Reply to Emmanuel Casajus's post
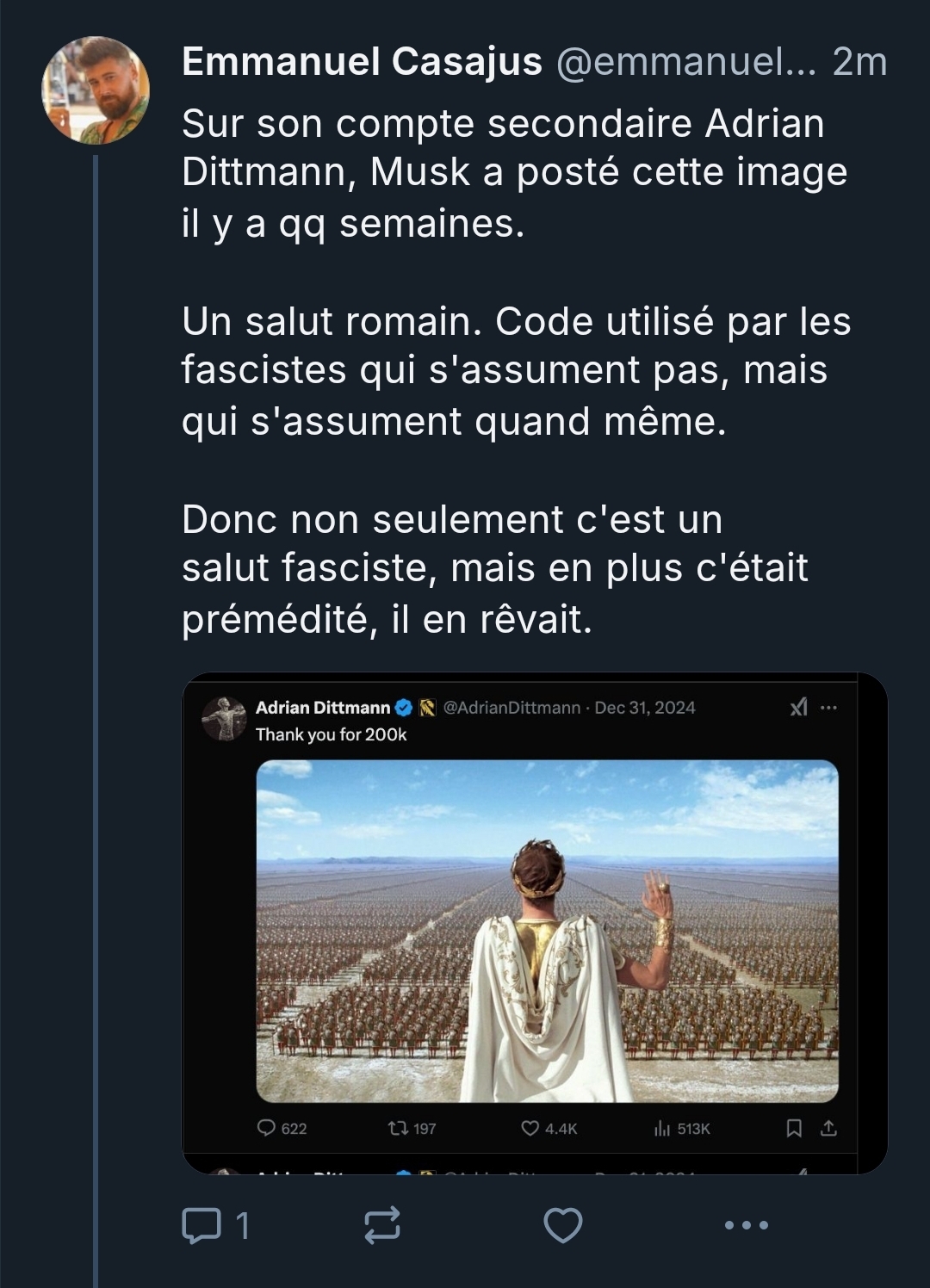This screenshot has width=930, height=1288. 201,1225
